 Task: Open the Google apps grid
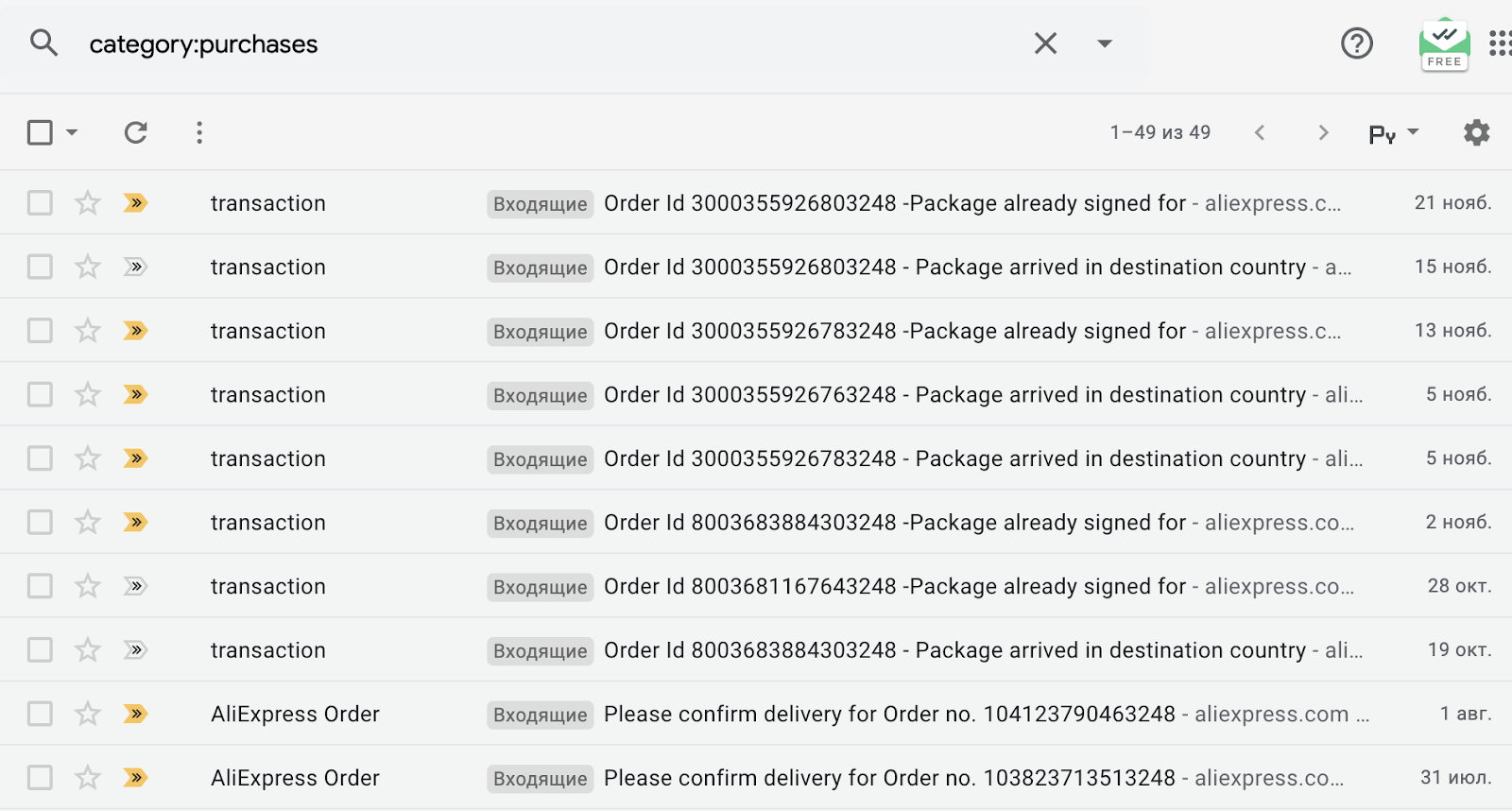pos(1500,43)
